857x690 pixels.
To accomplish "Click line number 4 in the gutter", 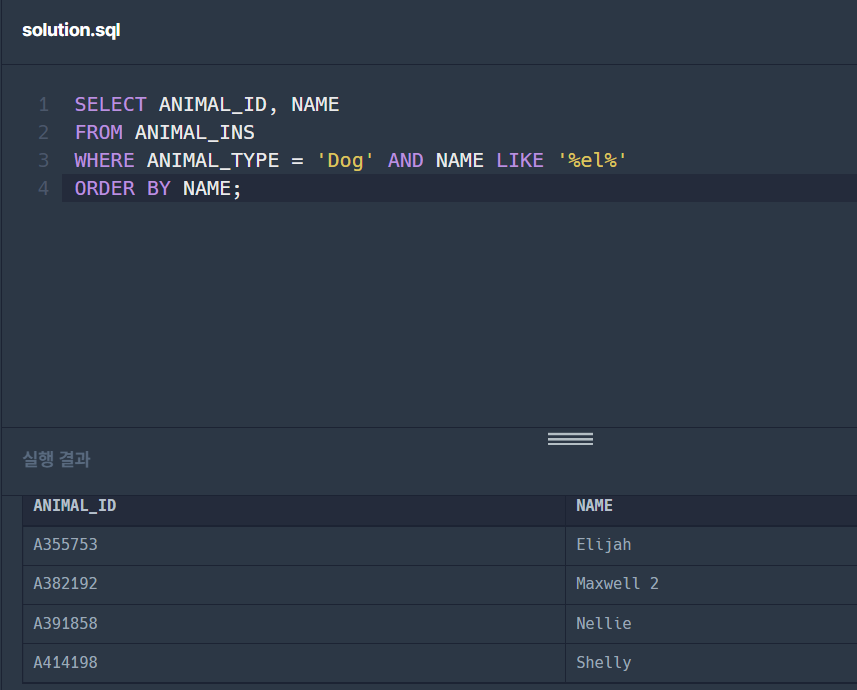I will 44,188.
